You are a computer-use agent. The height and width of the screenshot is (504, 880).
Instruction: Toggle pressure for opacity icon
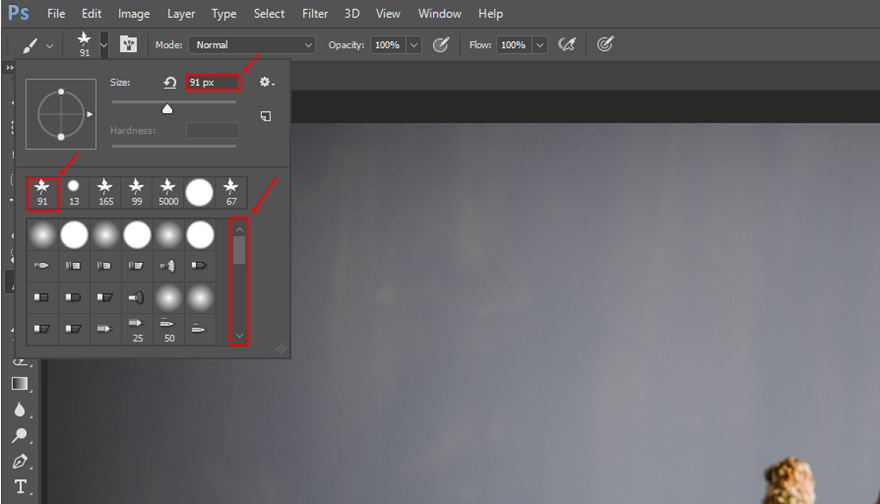pyautogui.click(x=441, y=44)
